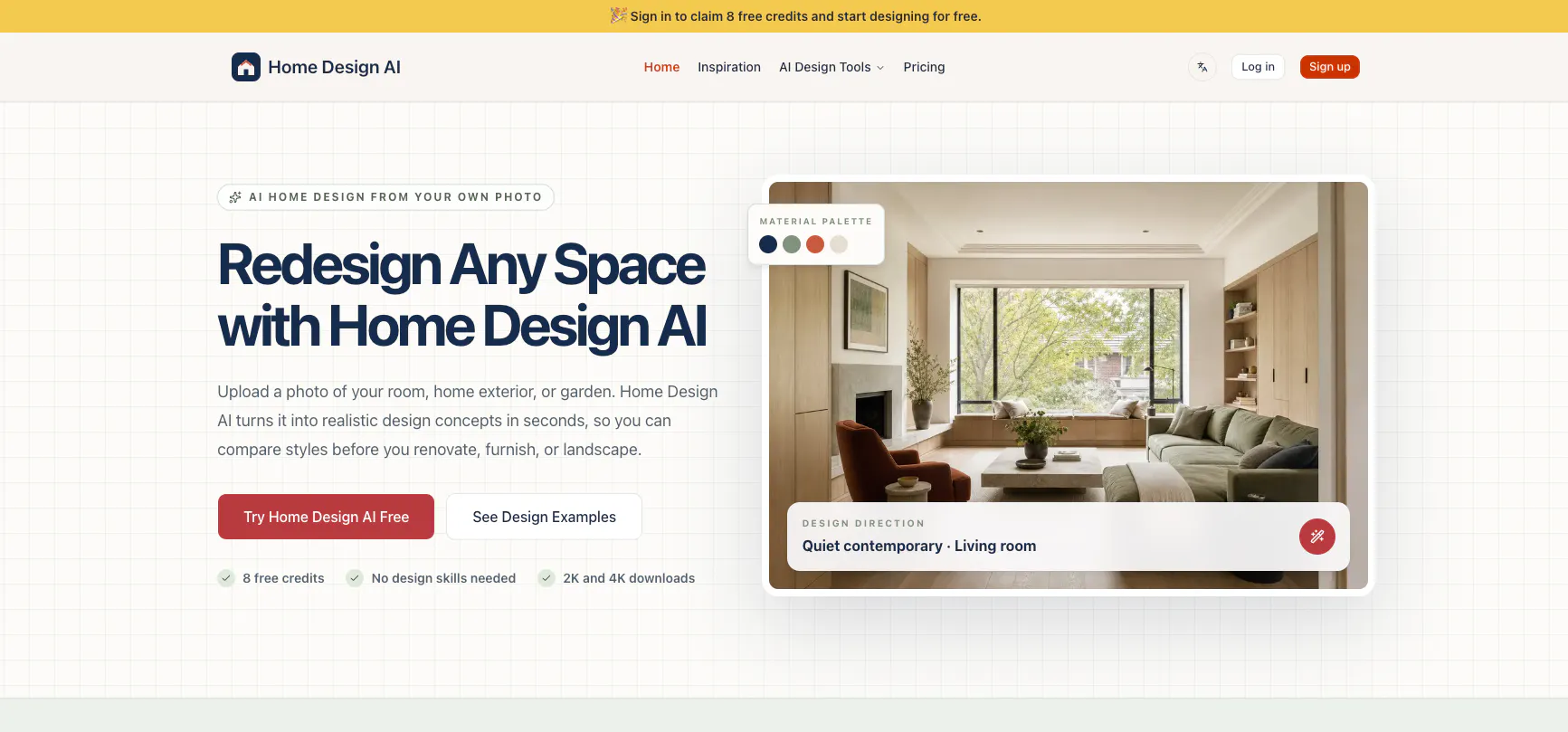Open the AI Design Tools menu

[832, 67]
